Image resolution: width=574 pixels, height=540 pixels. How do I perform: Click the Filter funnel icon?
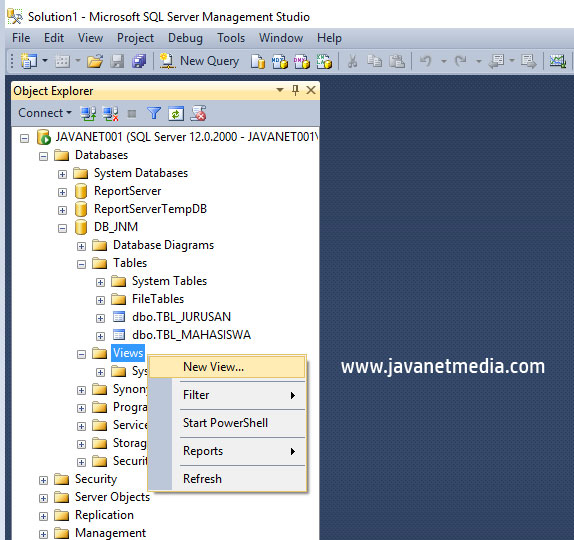[154, 113]
